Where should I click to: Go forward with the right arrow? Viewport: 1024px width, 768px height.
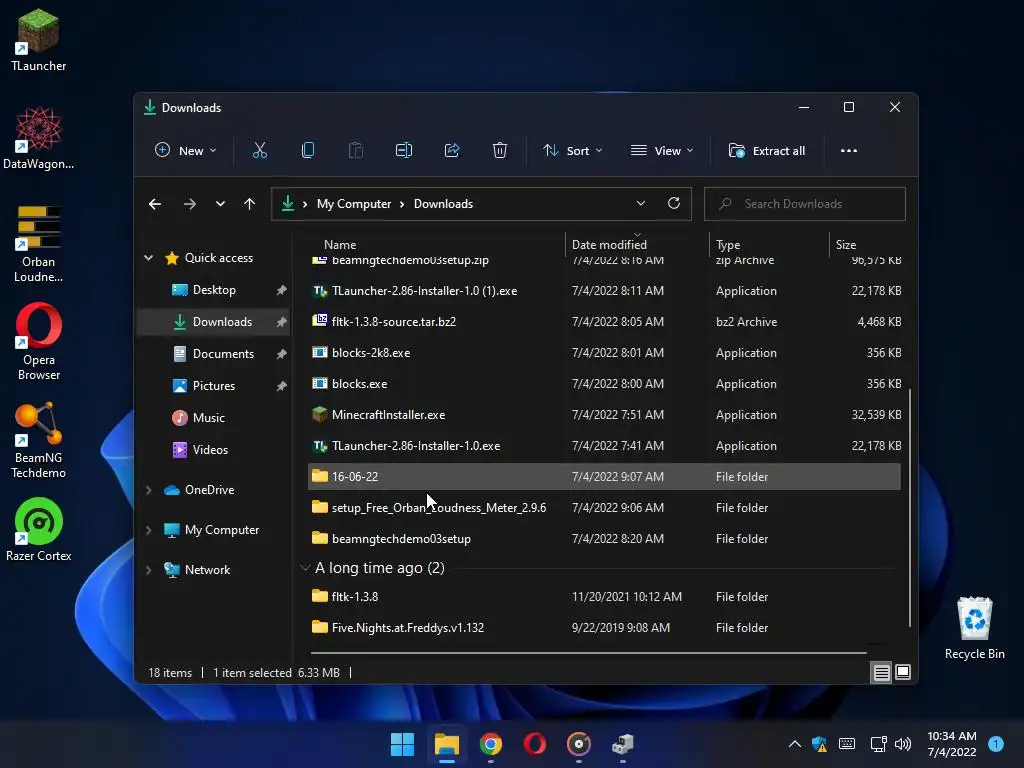[x=189, y=204]
